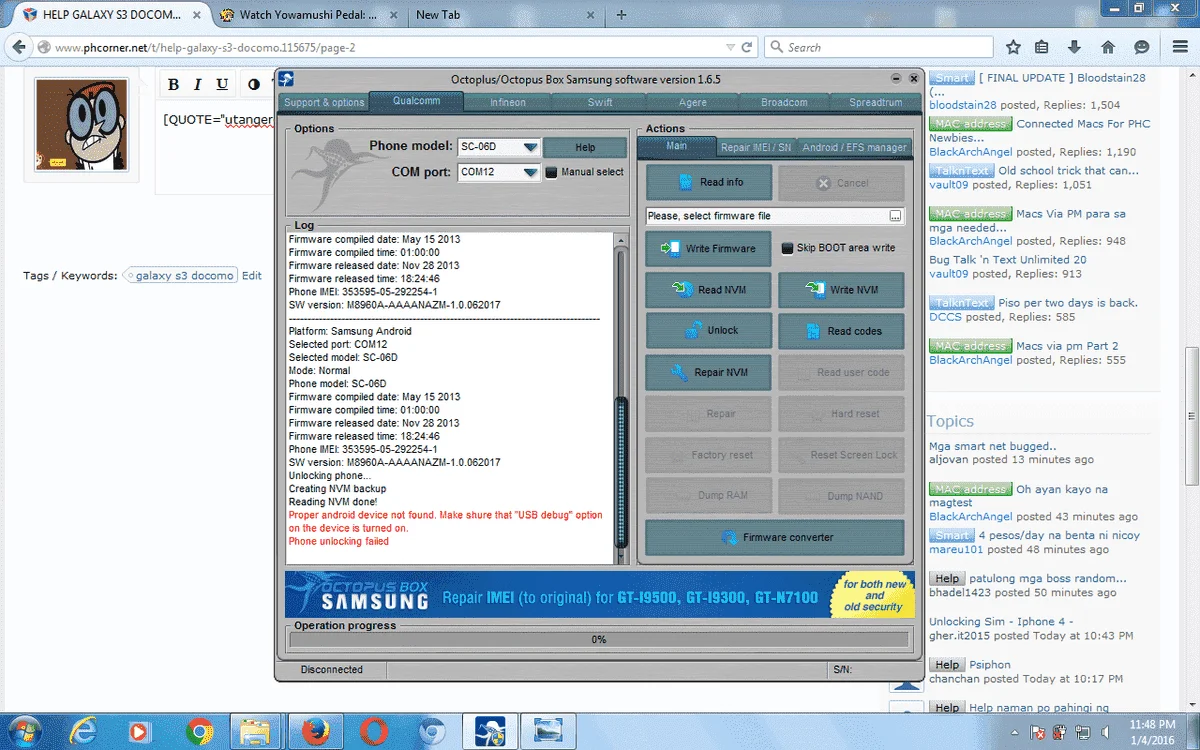Select the Broadcom tab

(784, 102)
